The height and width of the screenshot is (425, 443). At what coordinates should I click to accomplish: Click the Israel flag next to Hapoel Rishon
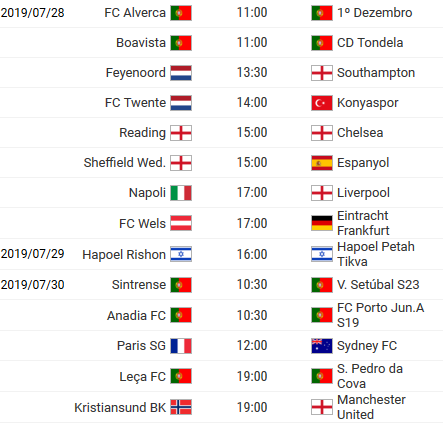tap(181, 254)
